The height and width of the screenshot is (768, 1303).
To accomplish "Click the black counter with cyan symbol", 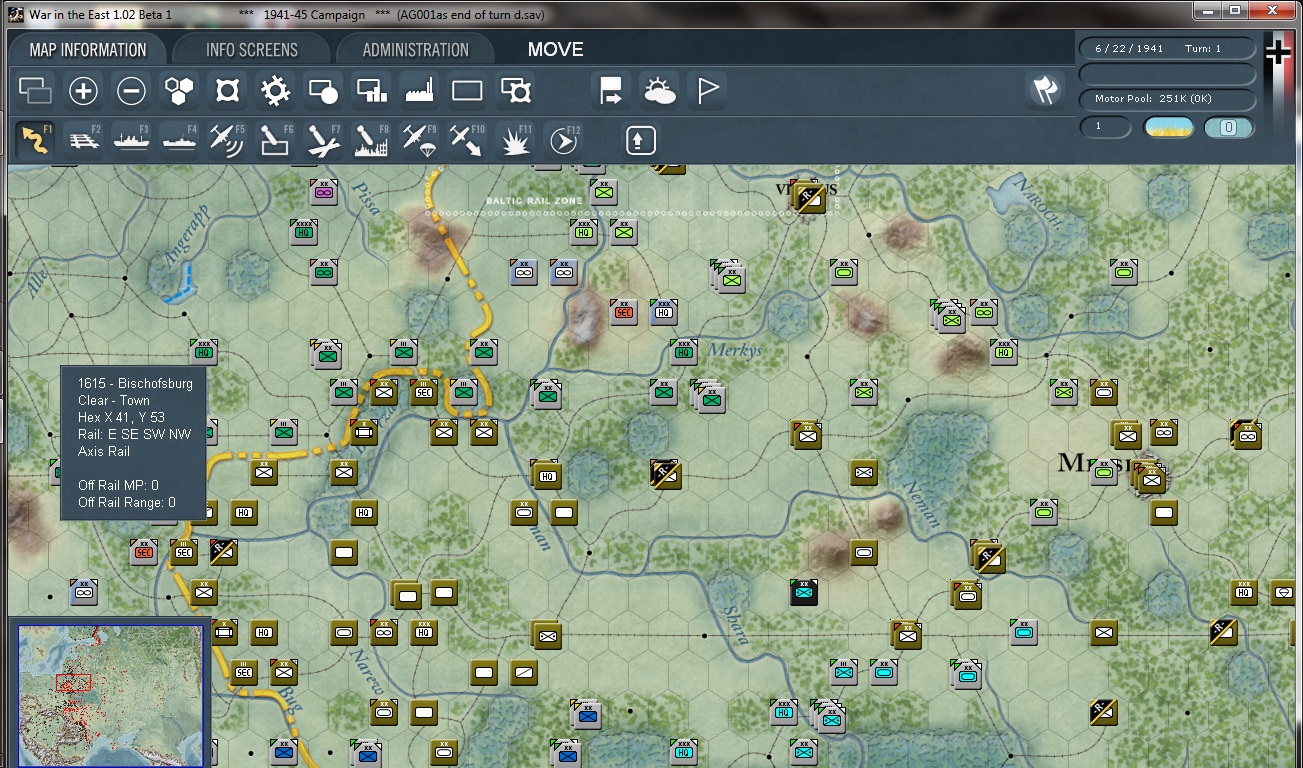I will coord(804,592).
